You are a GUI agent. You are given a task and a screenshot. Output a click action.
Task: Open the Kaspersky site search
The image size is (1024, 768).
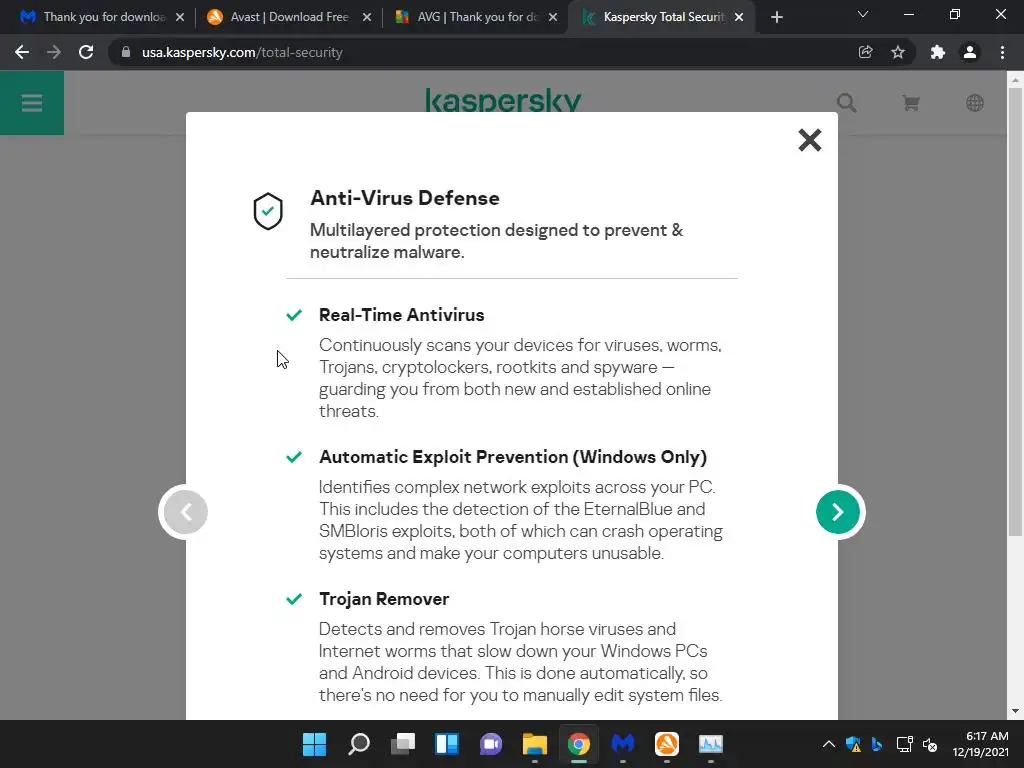pyautogui.click(x=846, y=103)
